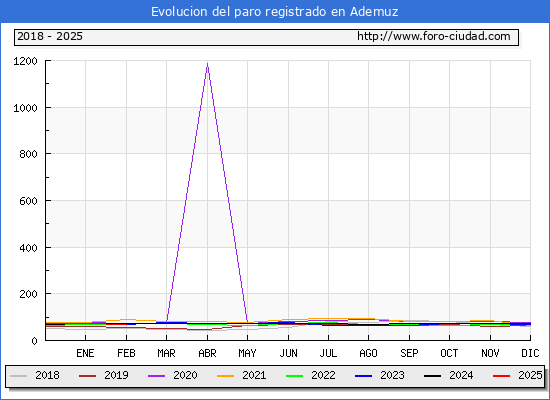The width and height of the screenshot is (550, 400).
Task: Click the '2025' legend label
Action: point(530,375)
